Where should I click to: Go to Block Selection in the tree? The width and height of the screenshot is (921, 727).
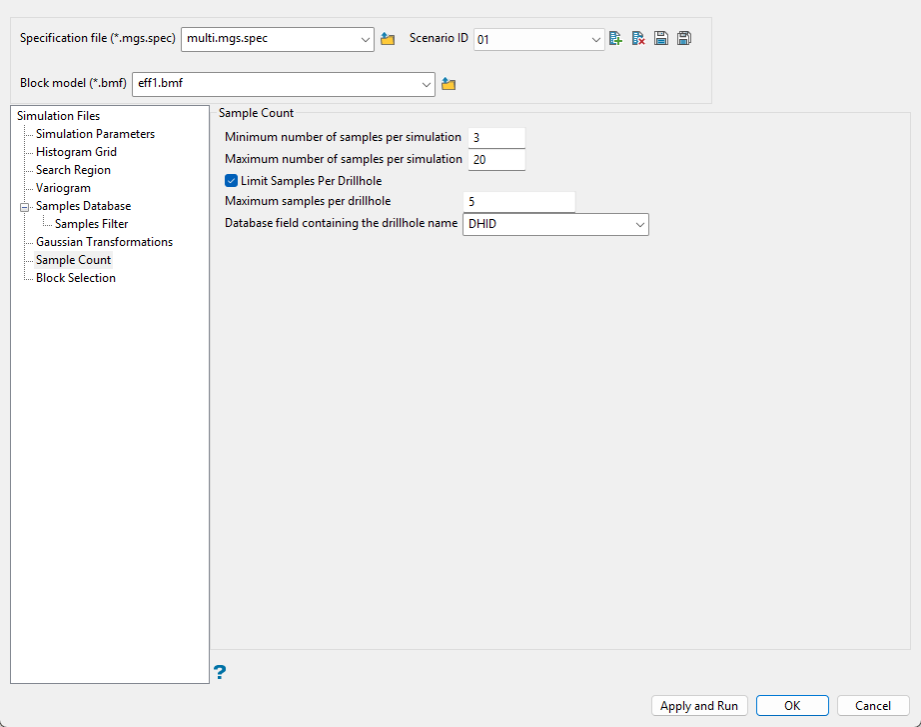[76, 278]
